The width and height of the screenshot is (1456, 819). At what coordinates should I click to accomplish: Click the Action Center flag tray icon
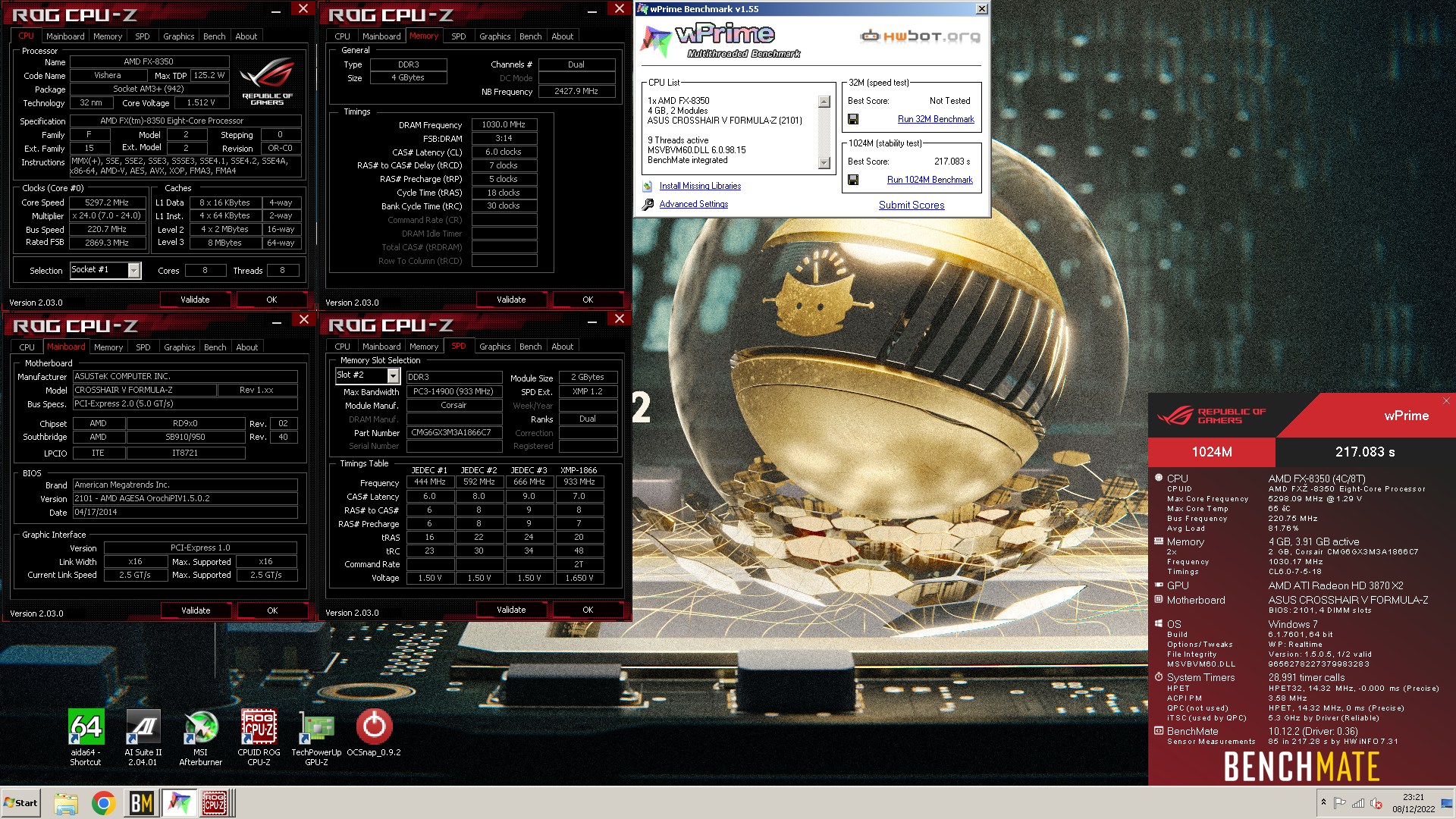click(x=1340, y=803)
